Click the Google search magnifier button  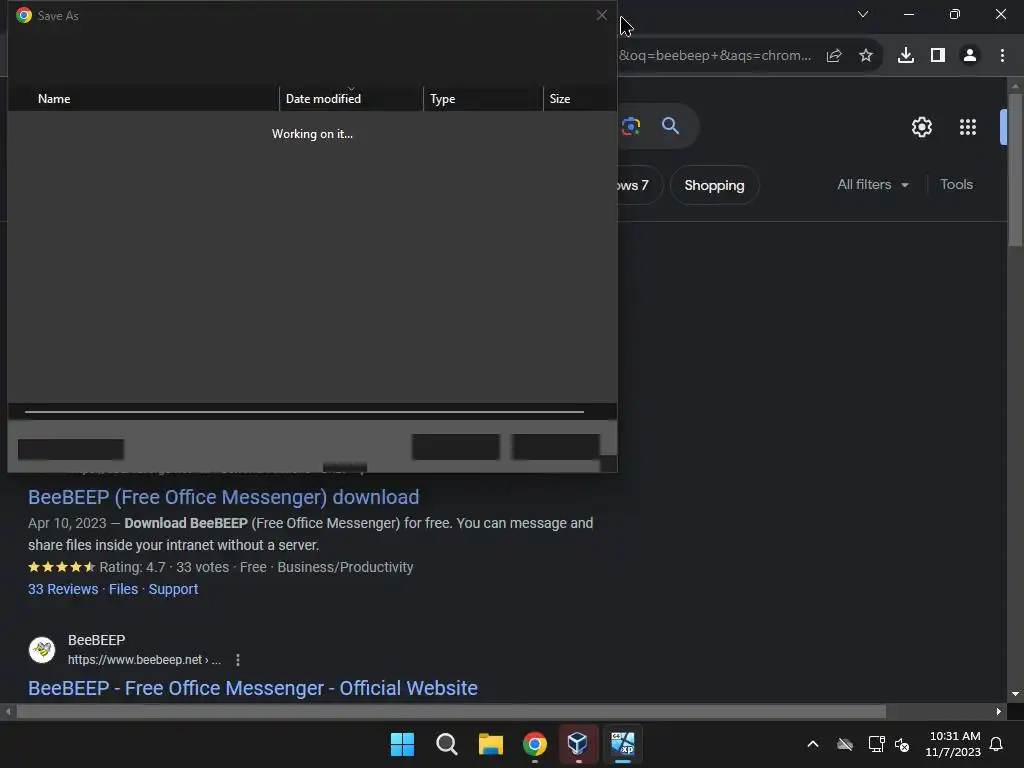pyautogui.click(x=671, y=126)
